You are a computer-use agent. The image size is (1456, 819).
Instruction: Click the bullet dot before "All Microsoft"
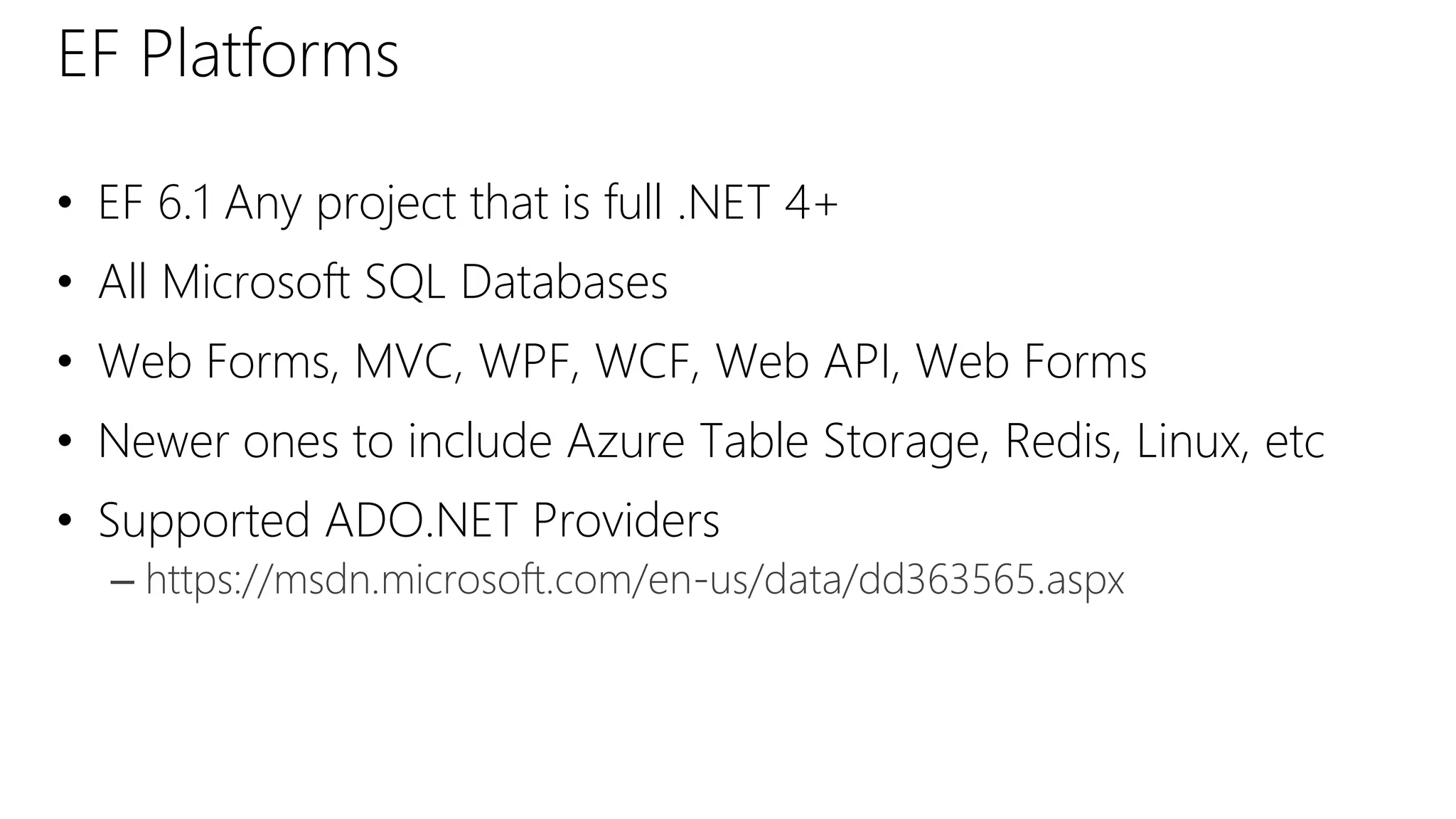pyautogui.click(x=65, y=283)
